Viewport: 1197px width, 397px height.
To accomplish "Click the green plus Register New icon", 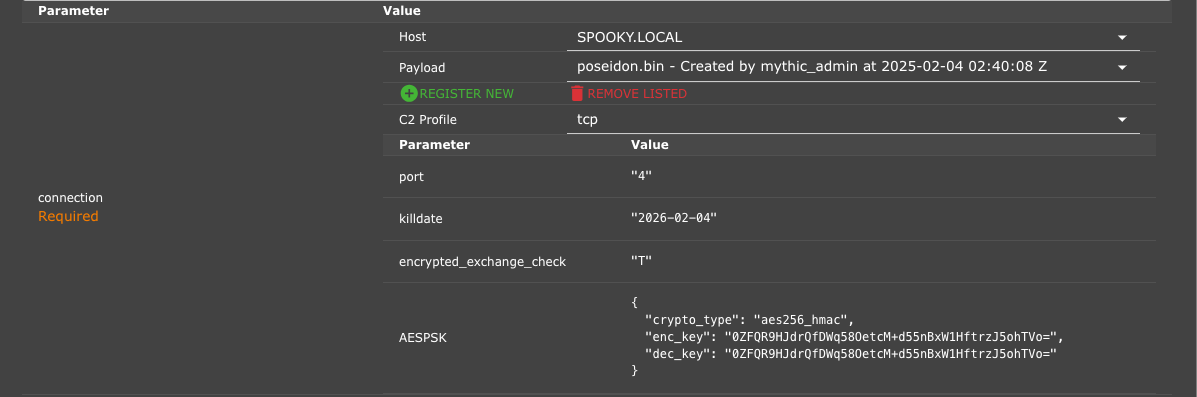I will tap(409, 93).
